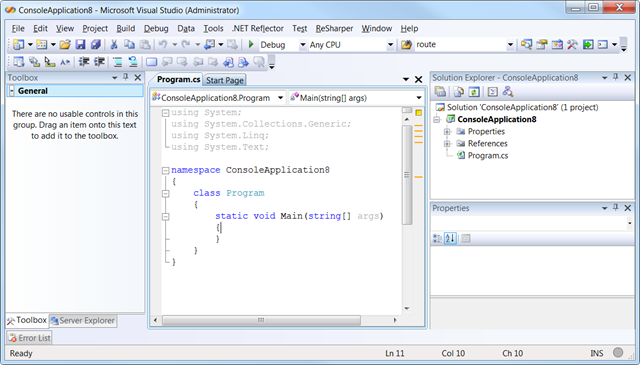640x365 pixels.
Task: Click the Paste clipboard icon
Action: click(x=145, y=45)
